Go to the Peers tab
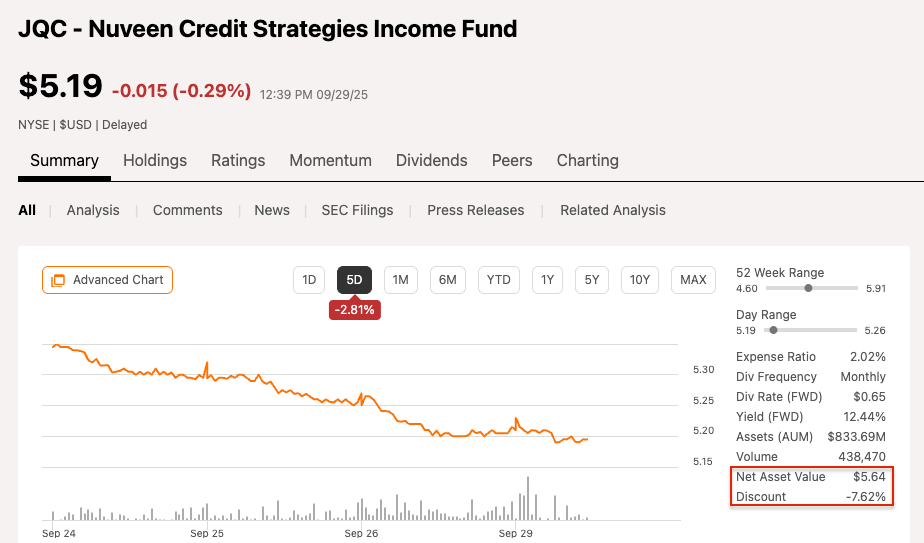Viewport: 924px width, 543px height. click(512, 161)
